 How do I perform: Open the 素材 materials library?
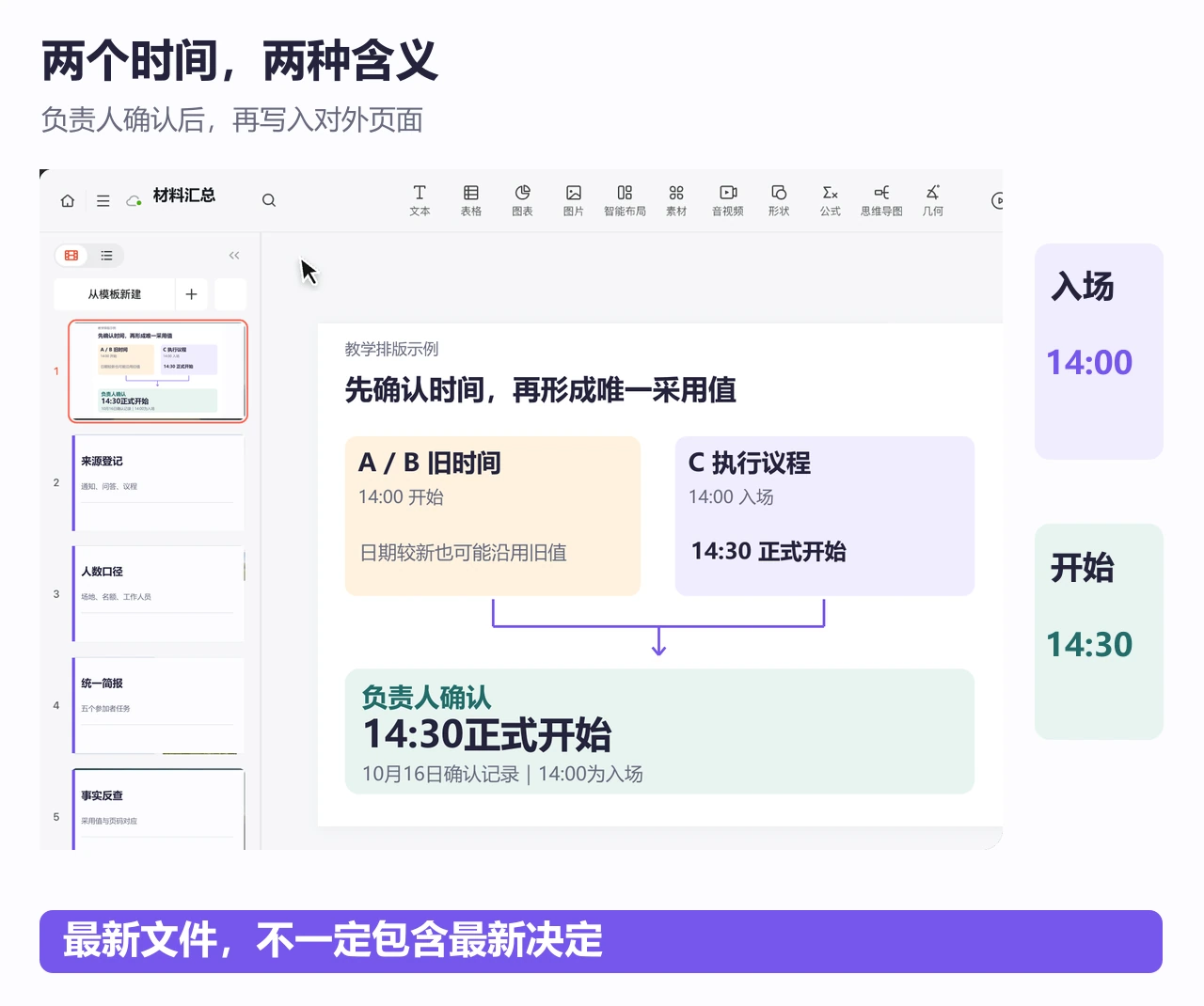[x=676, y=200]
